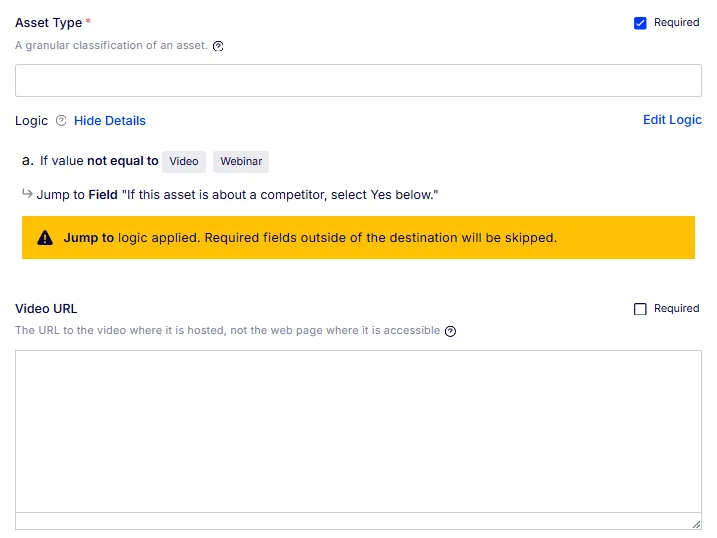Open help icon next to Asset Type description
Image resolution: width=717 pixels, height=538 pixels.
coord(218,46)
